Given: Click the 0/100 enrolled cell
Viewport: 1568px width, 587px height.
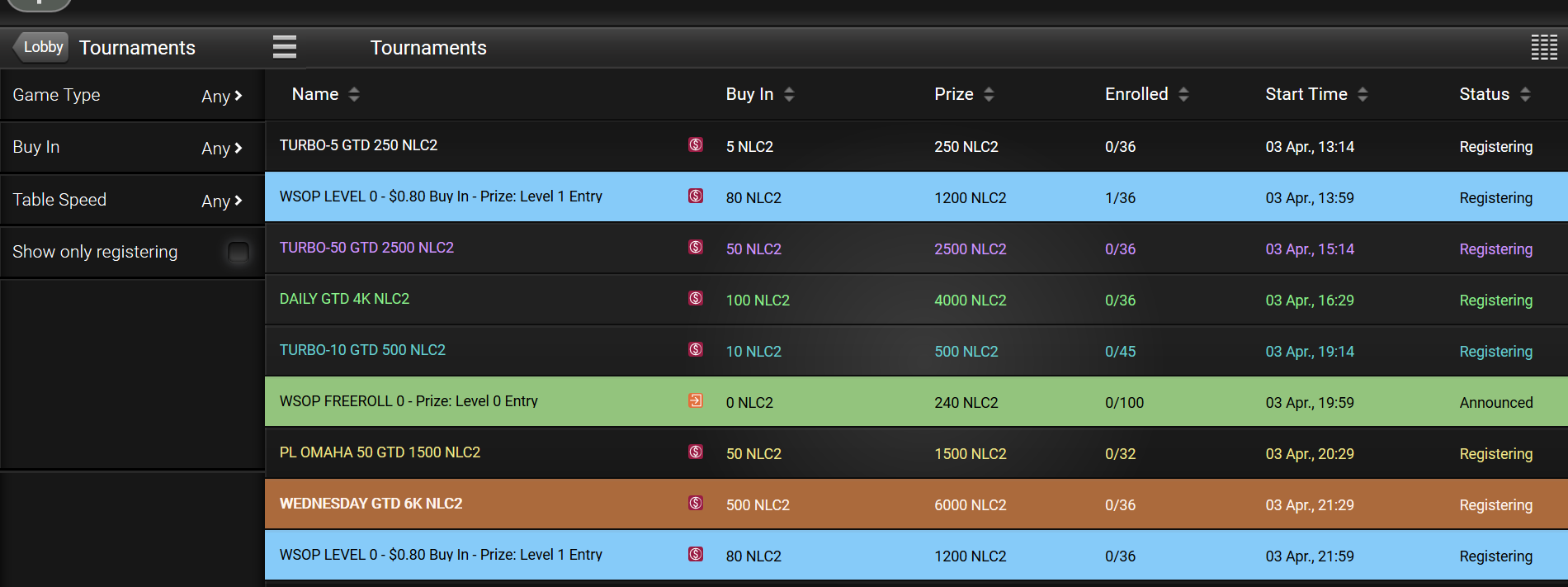Looking at the screenshot, I should (x=1125, y=403).
